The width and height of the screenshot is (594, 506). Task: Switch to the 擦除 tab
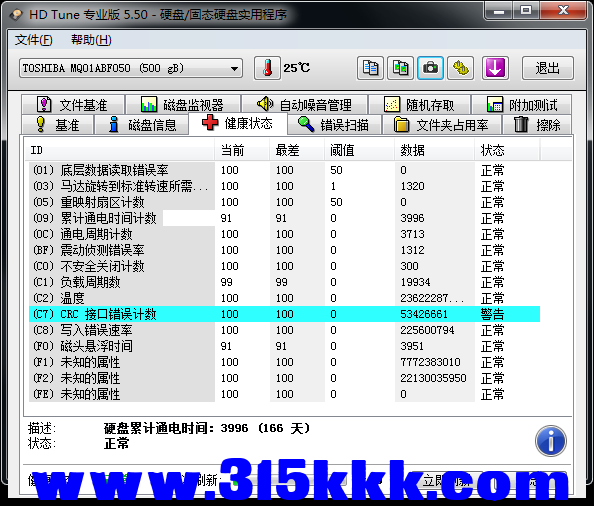[537, 125]
